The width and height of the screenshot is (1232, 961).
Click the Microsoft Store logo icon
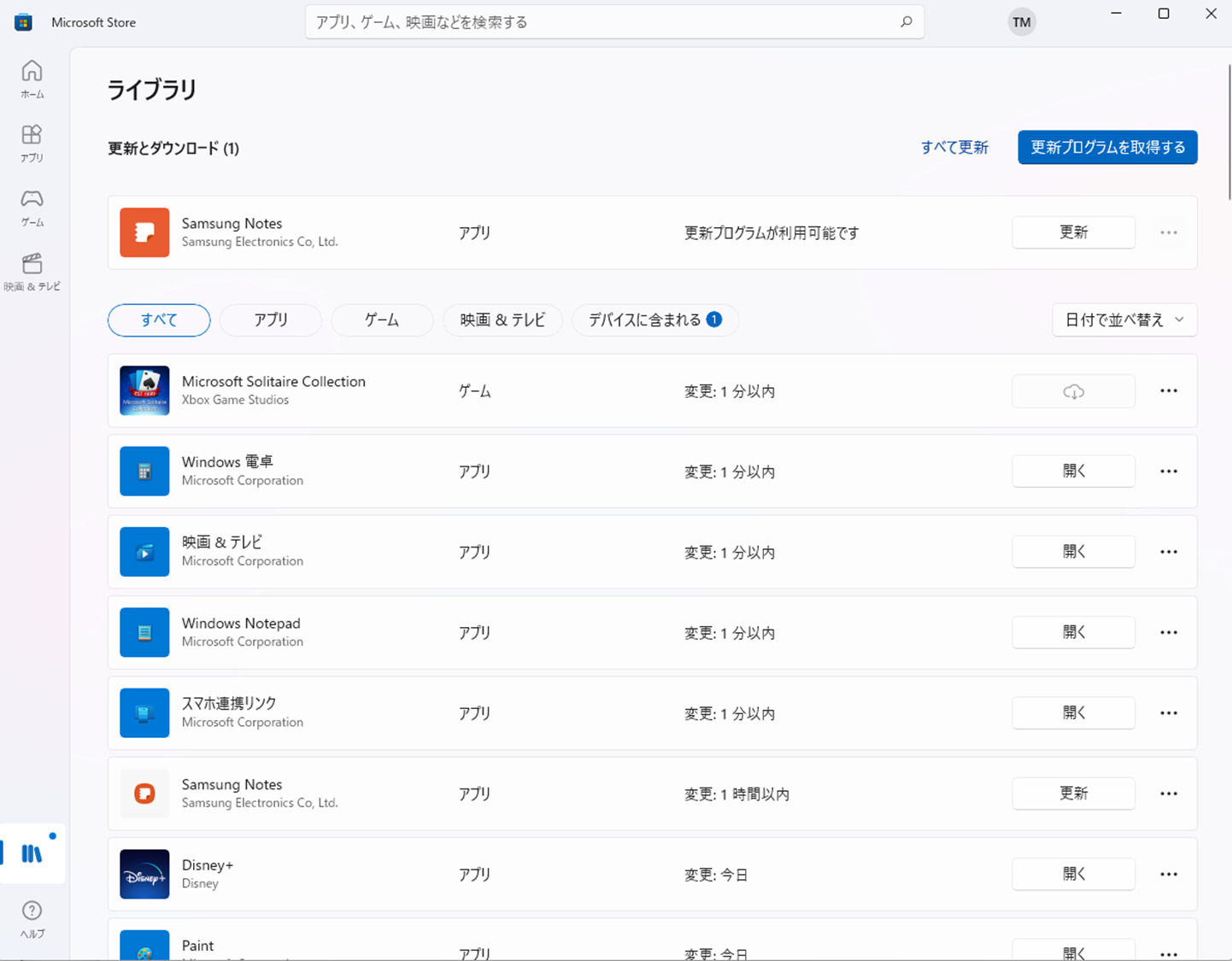23,22
